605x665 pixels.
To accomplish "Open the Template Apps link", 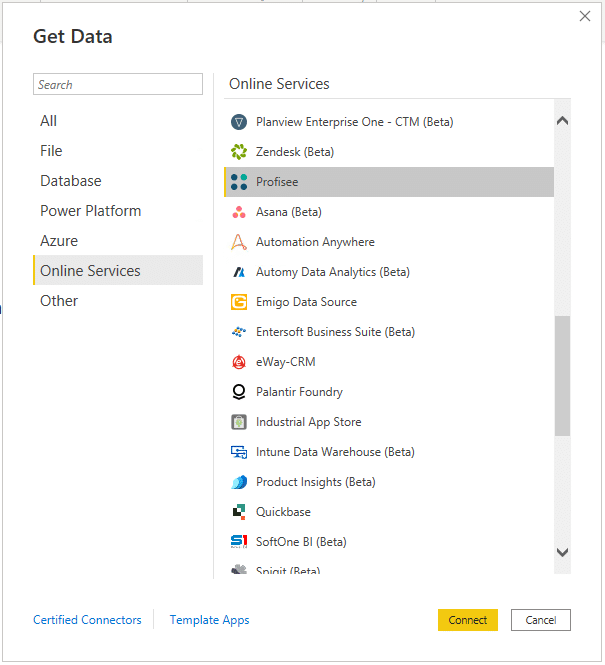I will tap(209, 620).
